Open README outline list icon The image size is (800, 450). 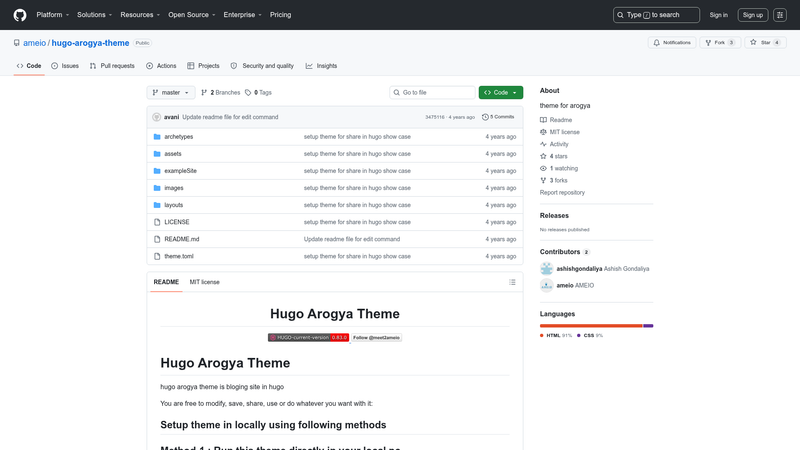click(512, 282)
